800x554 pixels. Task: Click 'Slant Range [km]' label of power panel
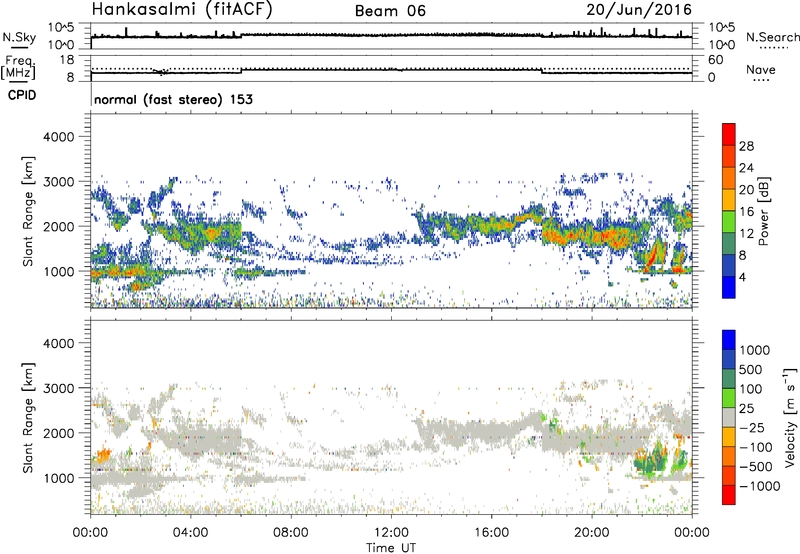point(28,211)
